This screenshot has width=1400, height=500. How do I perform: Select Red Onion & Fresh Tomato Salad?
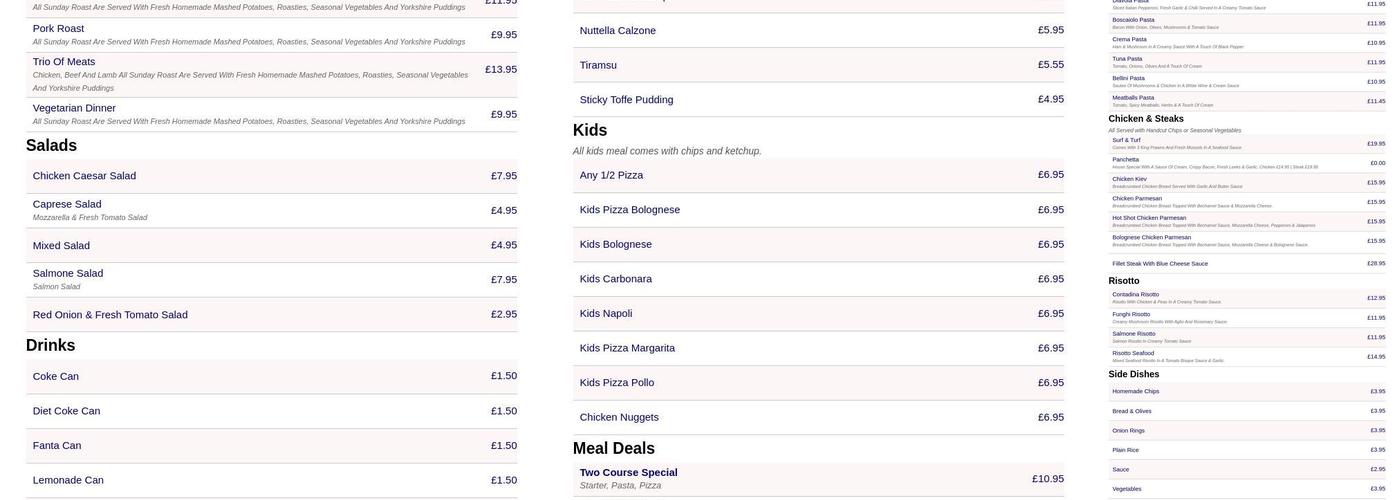(x=110, y=315)
